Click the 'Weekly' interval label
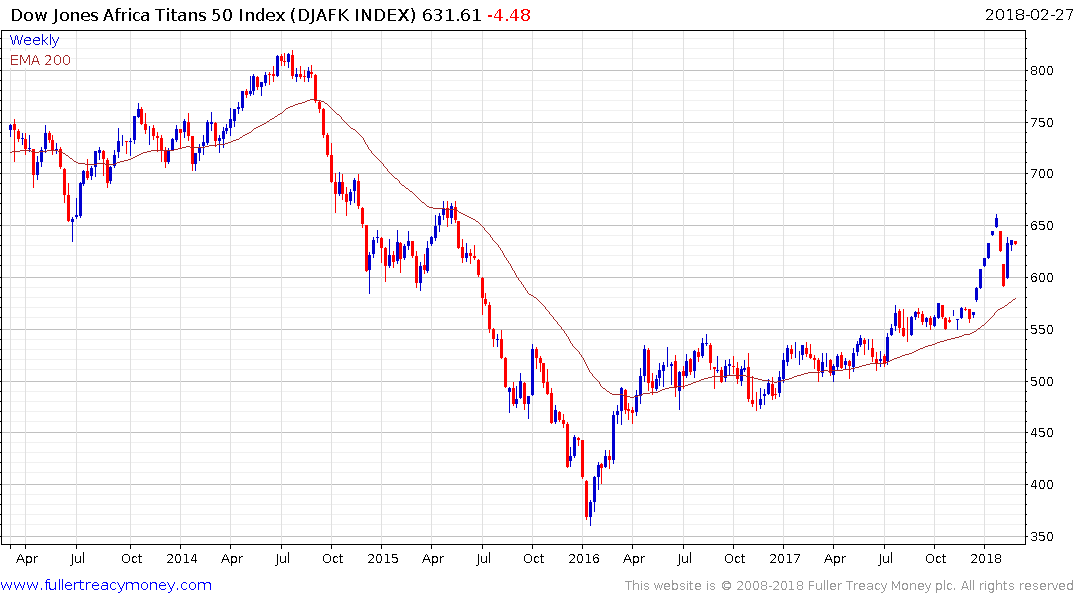The height and width of the screenshot is (600, 1075). point(34,40)
